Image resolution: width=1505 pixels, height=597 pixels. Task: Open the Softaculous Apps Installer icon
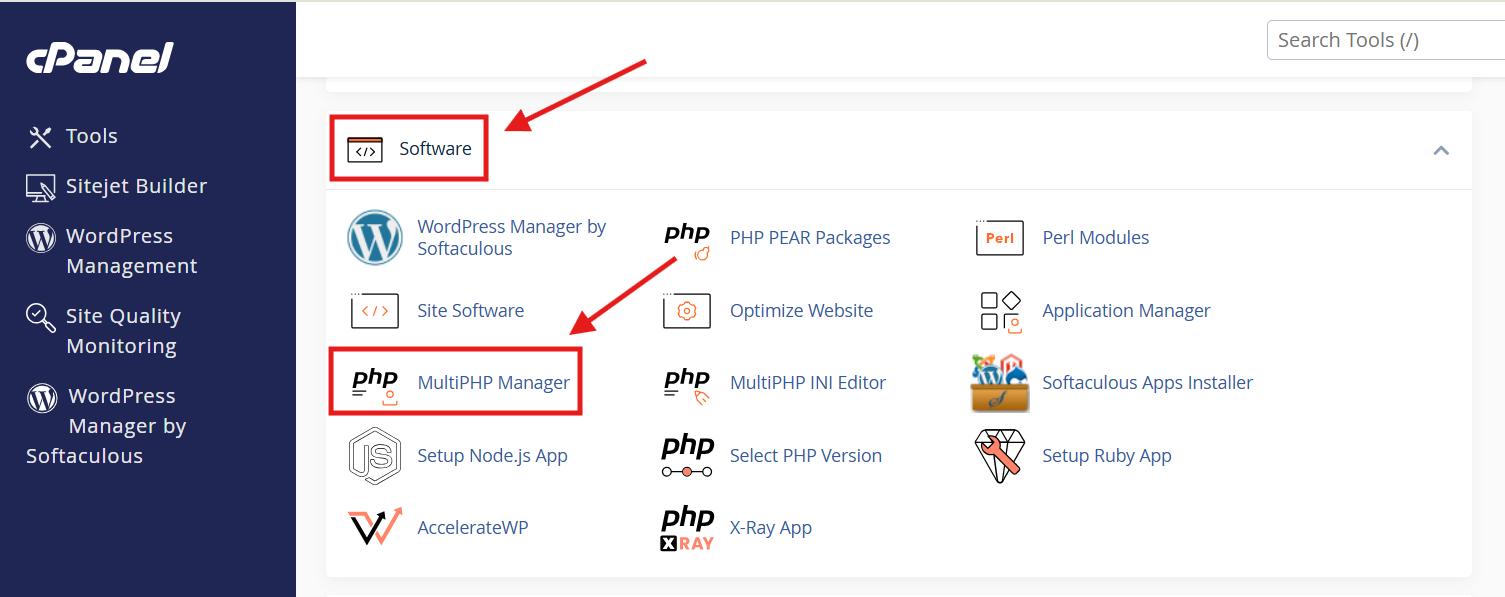click(x=999, y=383)
